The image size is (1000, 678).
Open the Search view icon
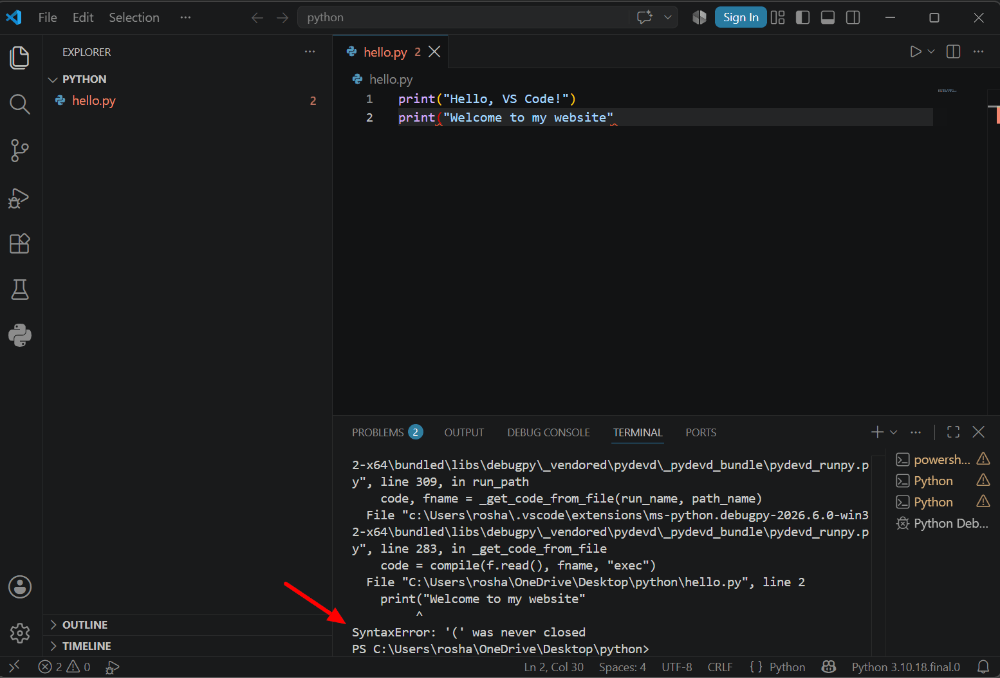20,104
